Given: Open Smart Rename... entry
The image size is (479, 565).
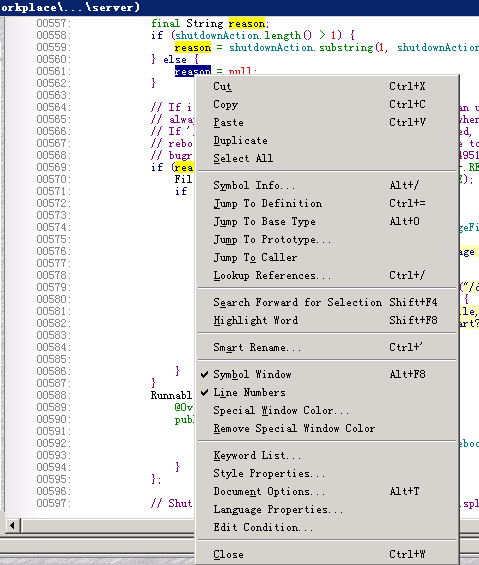Looking at the screenshot, I should tap(327, 348).
